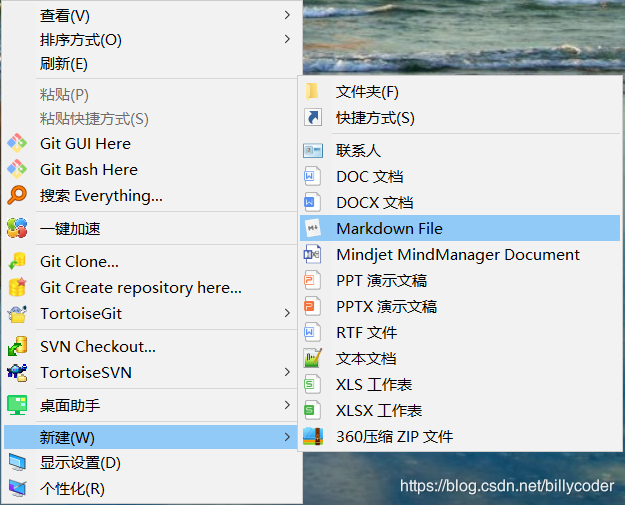This screenshot has width=625, height=505.
Task: Create a new 联系人
Action: pyautogui.click(x=460, y=151)
